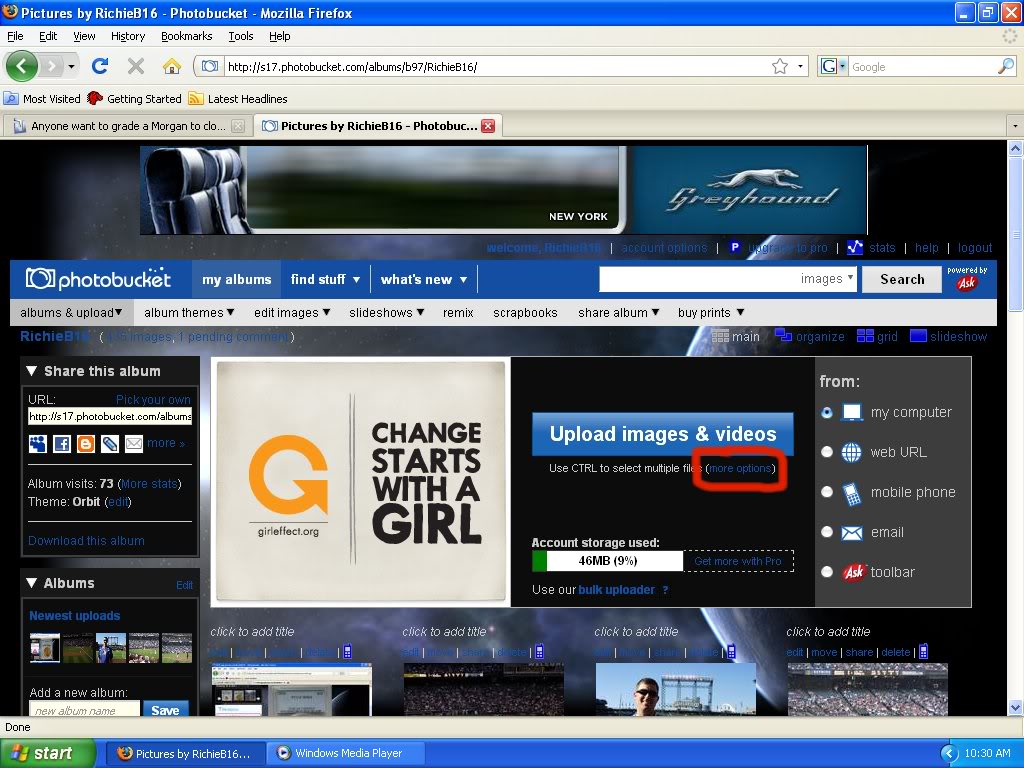
Task: Click the 'my albums' tab
Action: click(236, 280)
